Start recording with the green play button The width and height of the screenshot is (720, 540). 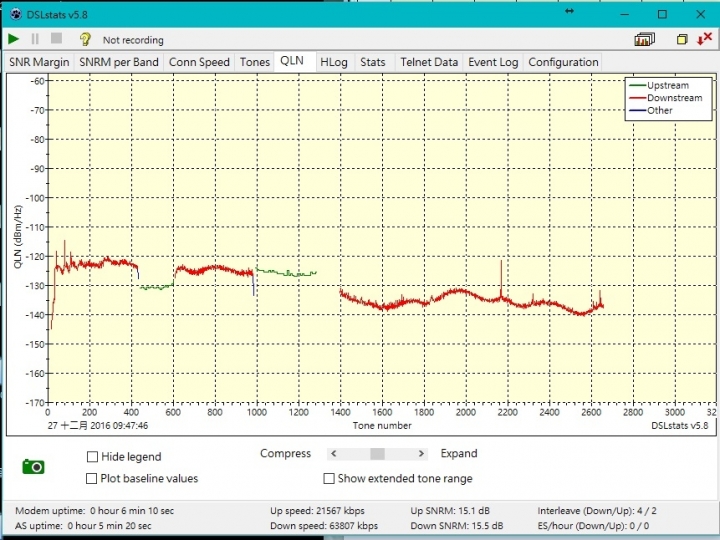pos(13,39)
